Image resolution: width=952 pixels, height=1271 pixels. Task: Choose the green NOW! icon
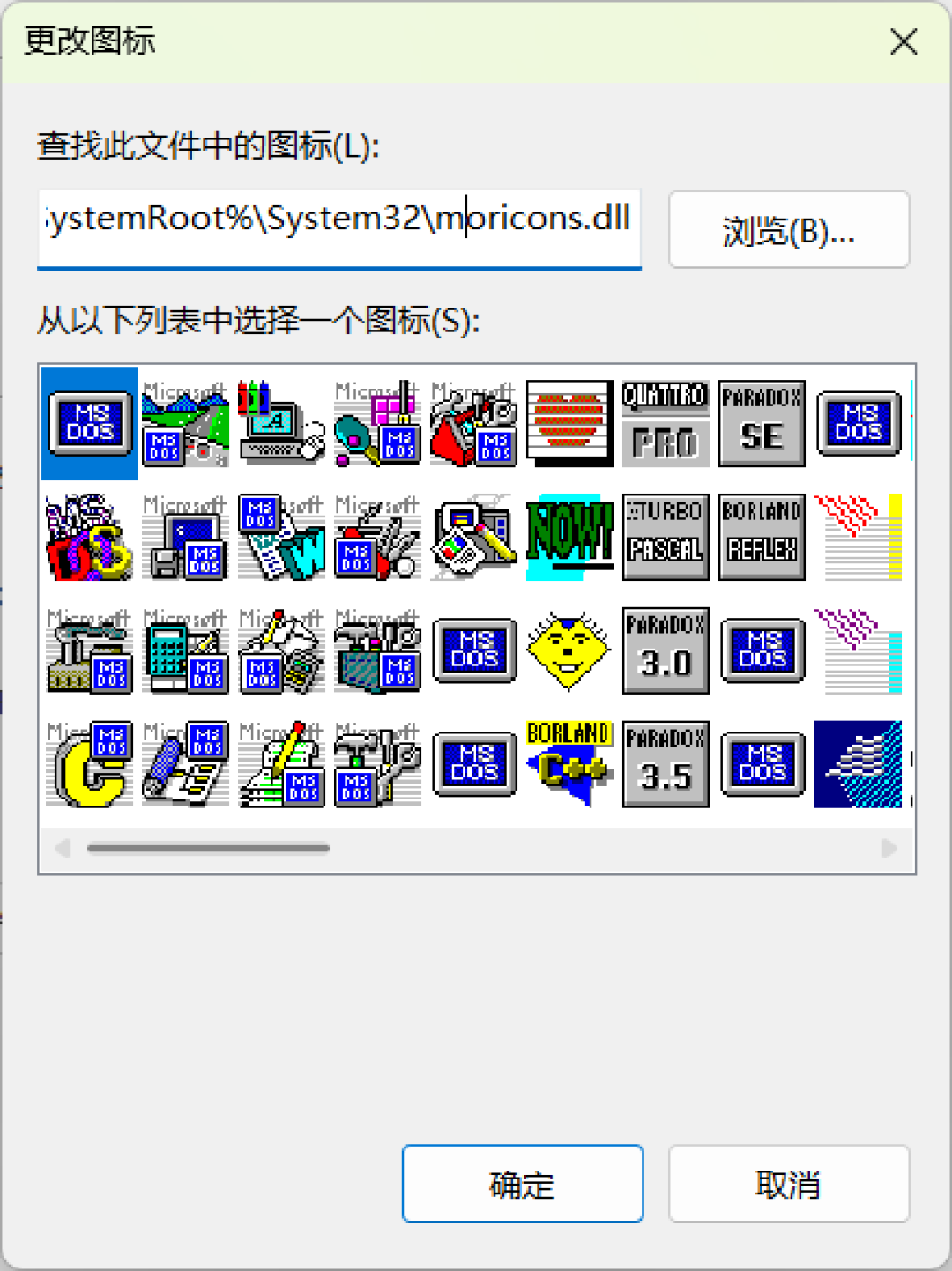(x=569, y=537)
